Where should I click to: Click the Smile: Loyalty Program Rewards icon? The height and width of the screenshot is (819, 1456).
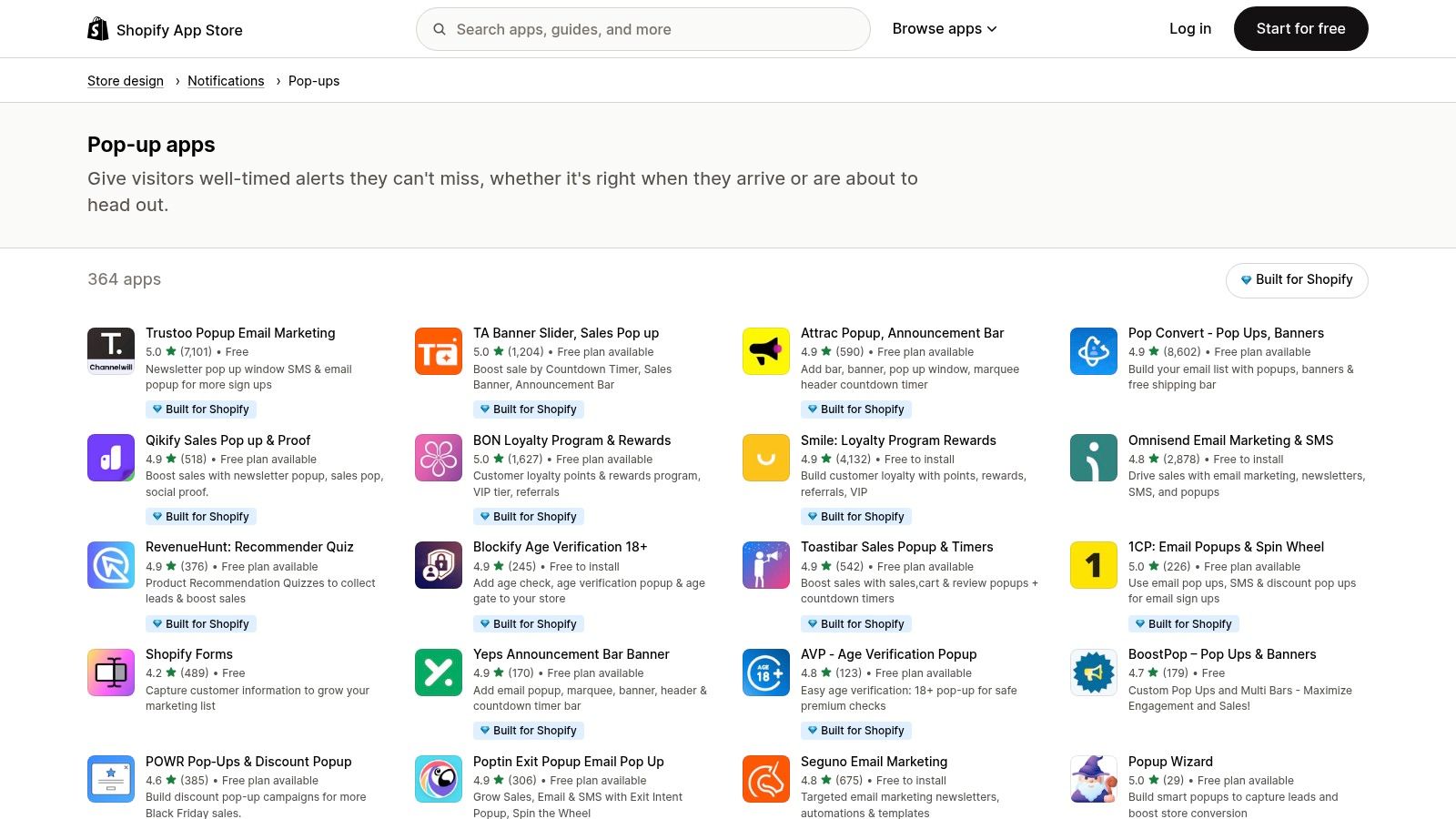765,458
